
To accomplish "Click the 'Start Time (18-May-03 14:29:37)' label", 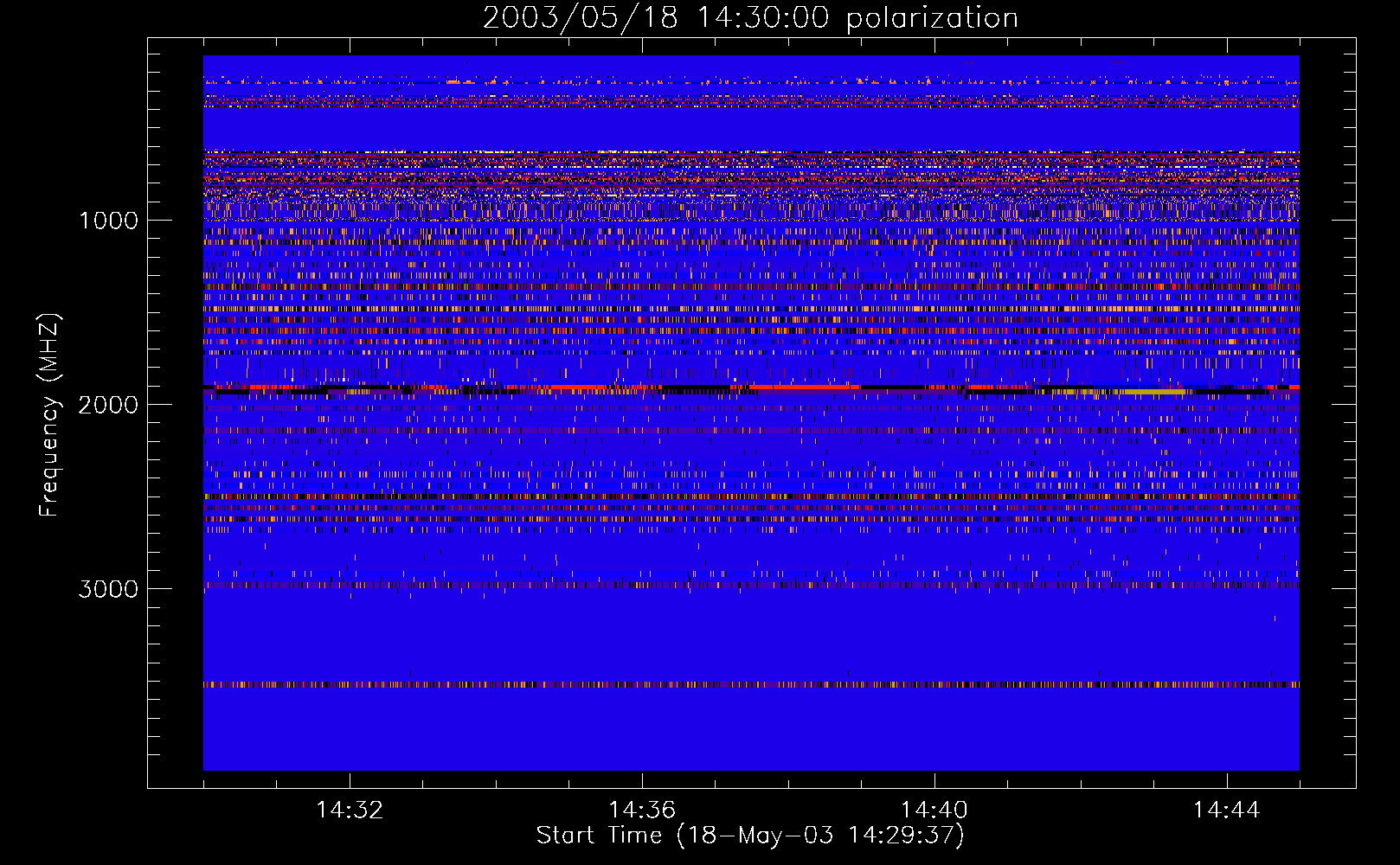I will (750, 836).
